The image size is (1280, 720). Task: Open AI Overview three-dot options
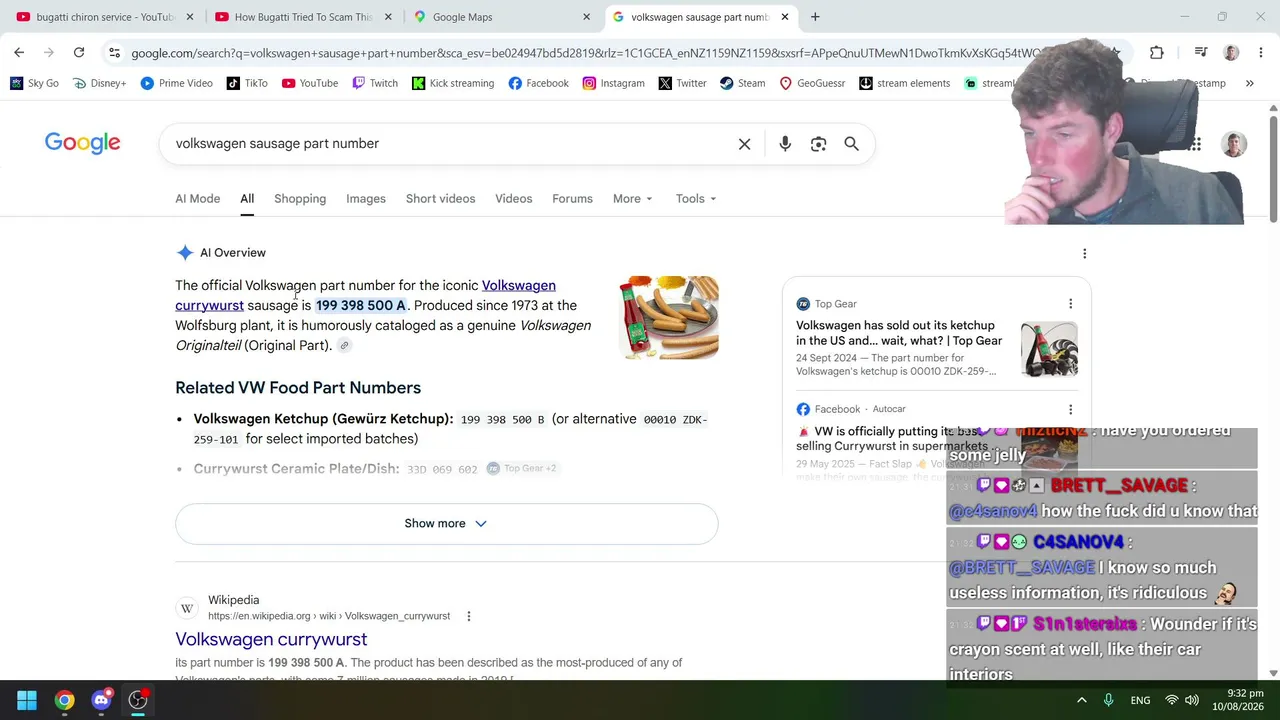point(1084,254)
